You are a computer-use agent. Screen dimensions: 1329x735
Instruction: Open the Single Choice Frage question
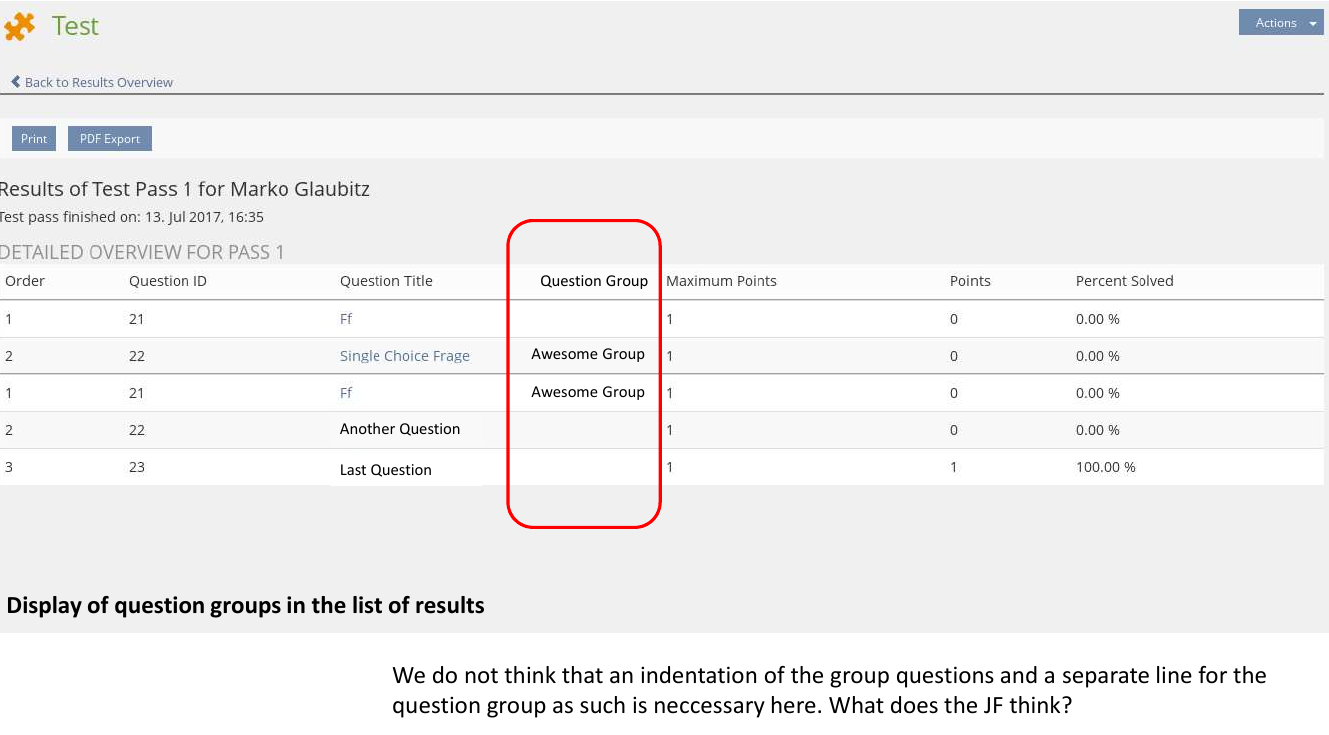(x=404, y=356)
